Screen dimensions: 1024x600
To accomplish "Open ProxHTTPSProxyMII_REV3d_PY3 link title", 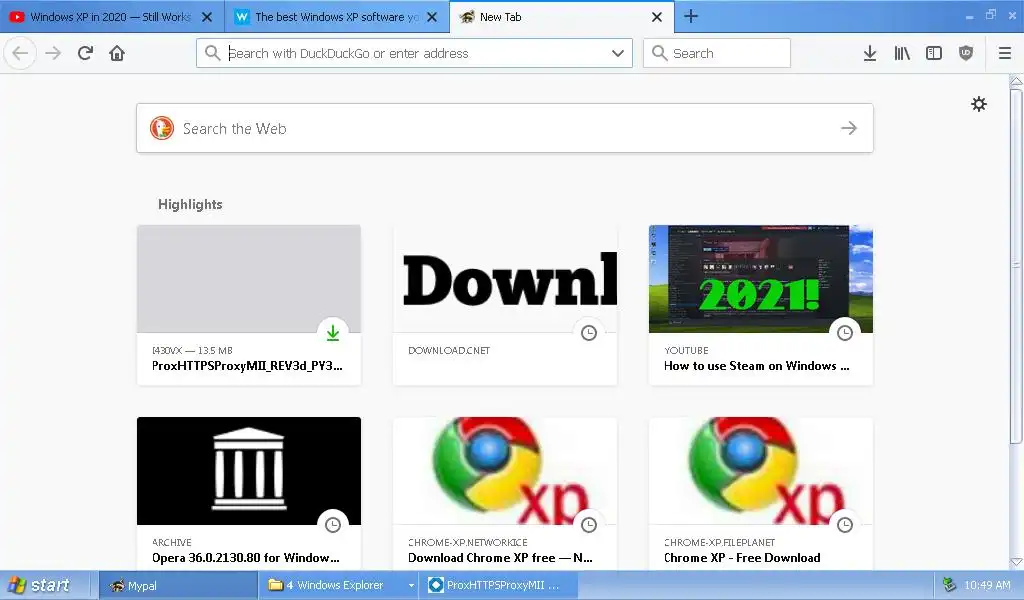I will [x=247, y=366].
